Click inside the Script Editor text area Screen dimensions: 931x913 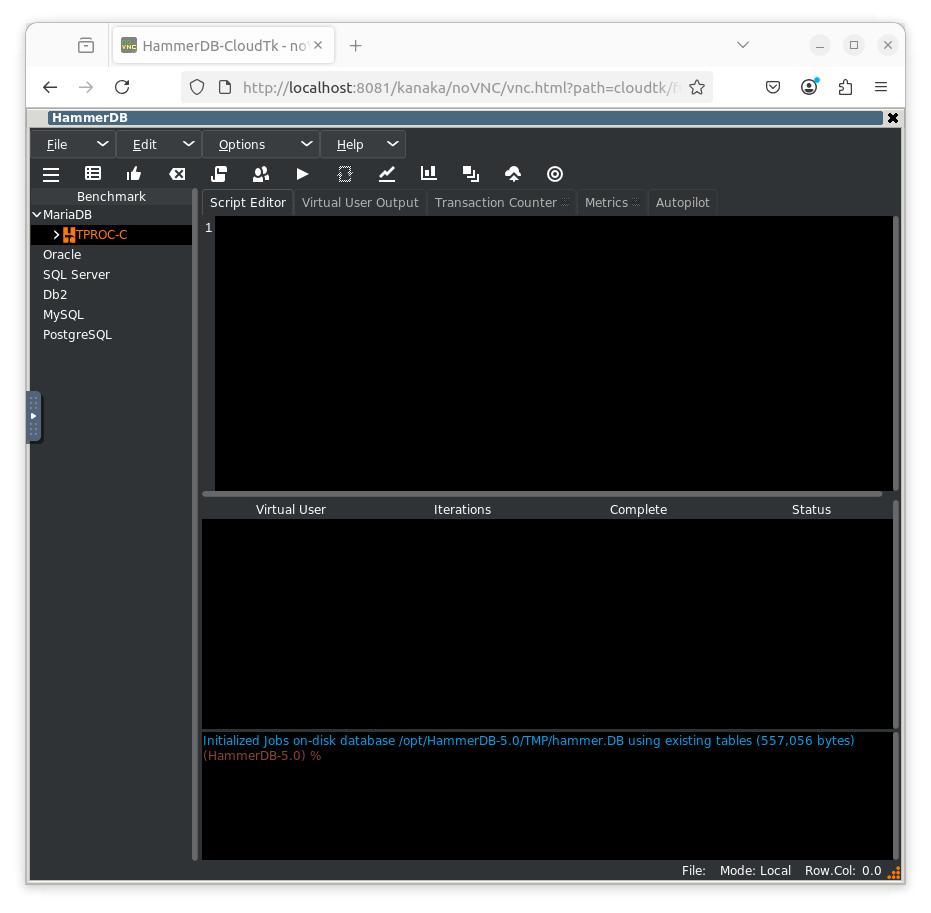click(552, 354)
